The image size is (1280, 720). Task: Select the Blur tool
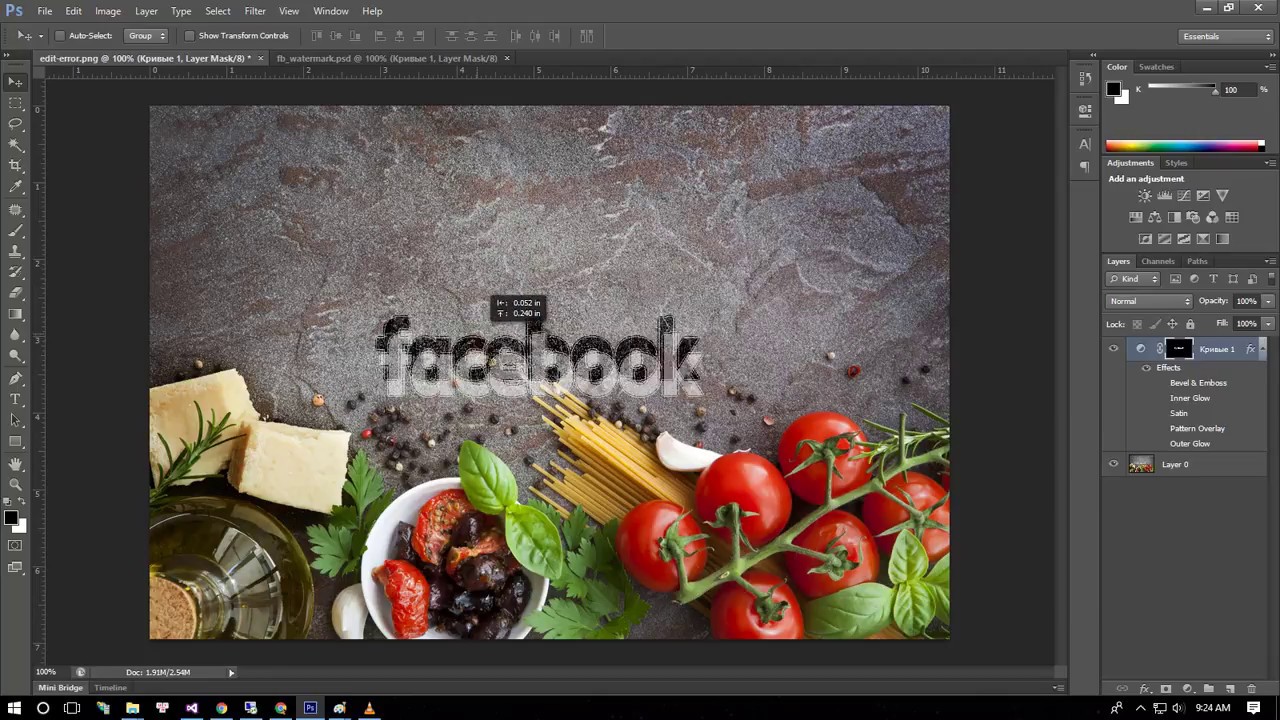pos(16,336)
